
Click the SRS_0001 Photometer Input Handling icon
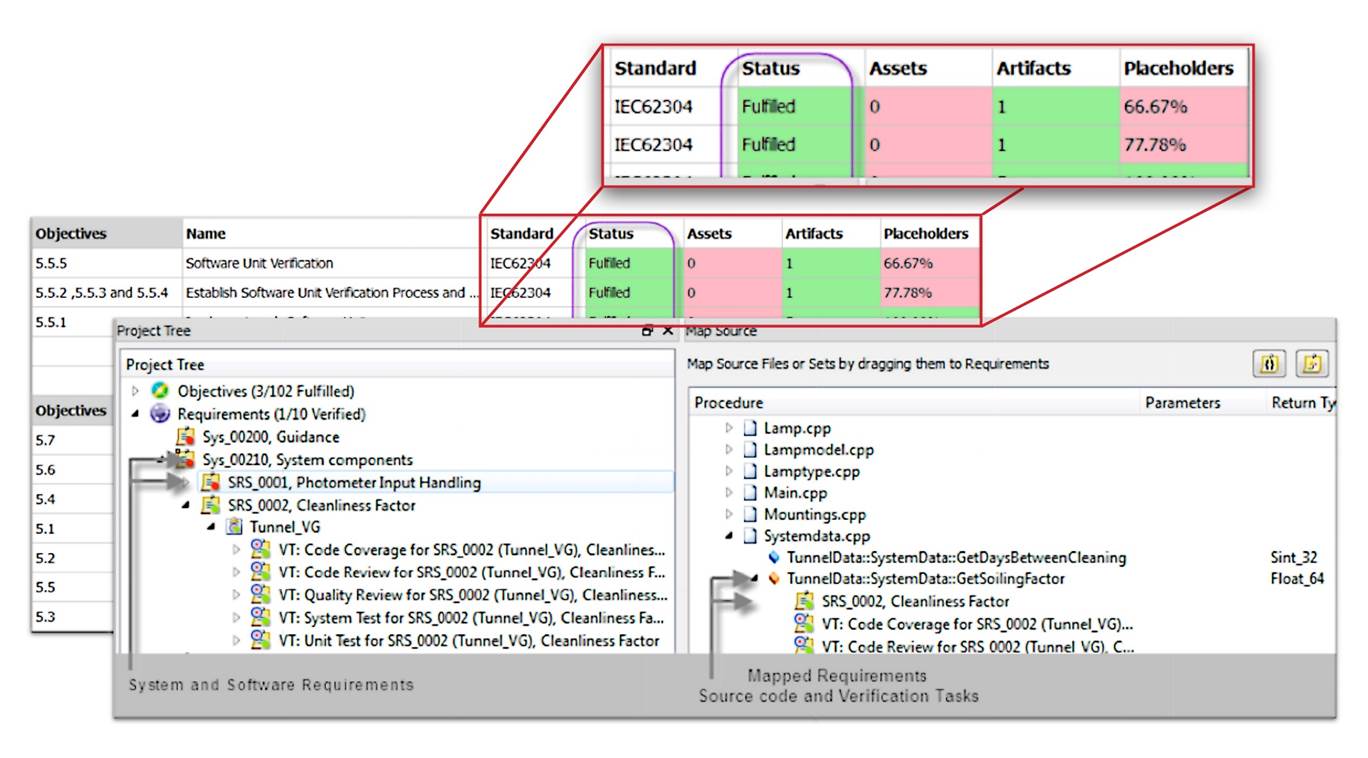210,483
